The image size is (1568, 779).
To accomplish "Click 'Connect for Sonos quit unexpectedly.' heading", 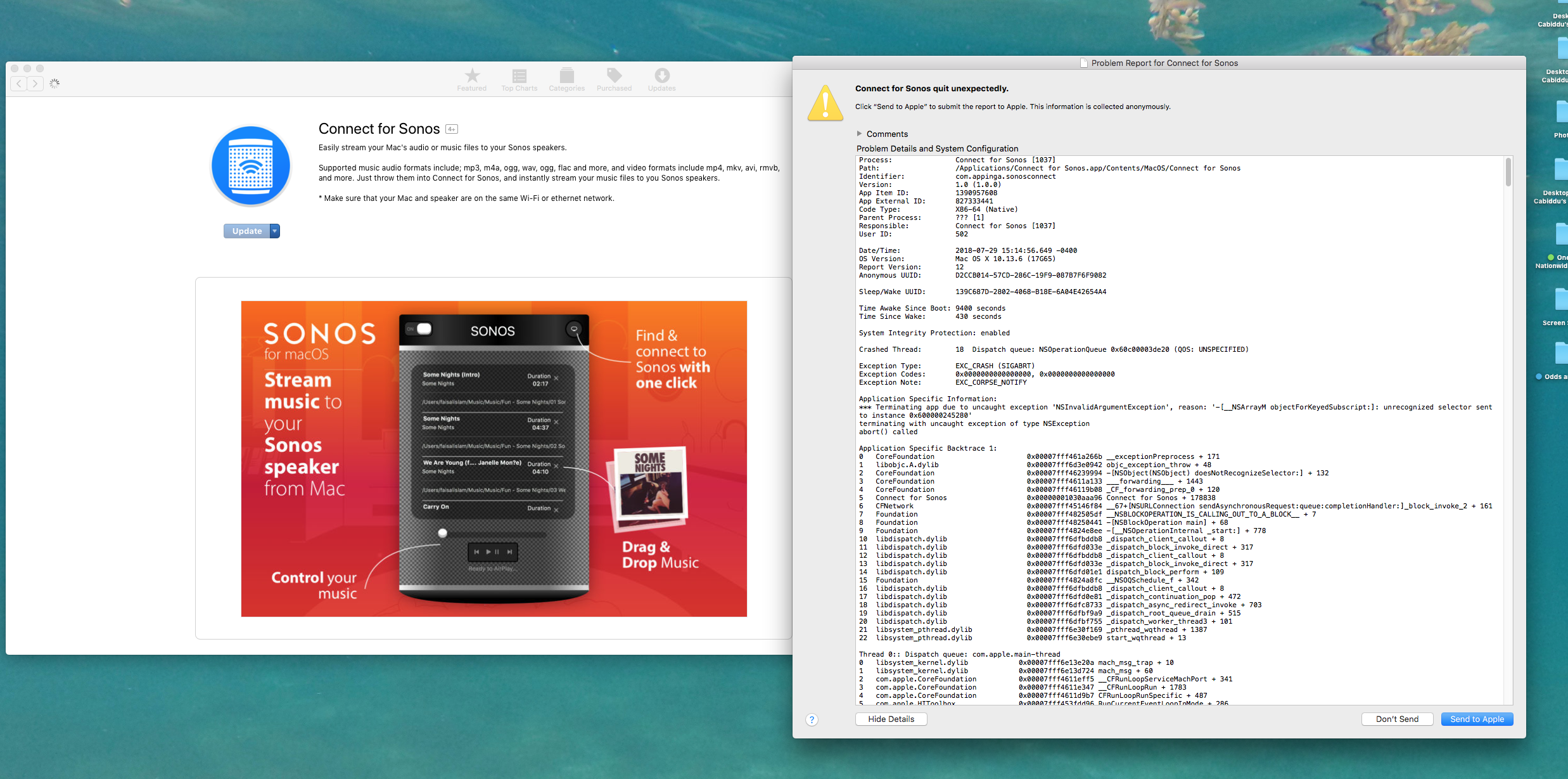I will 931,88.
